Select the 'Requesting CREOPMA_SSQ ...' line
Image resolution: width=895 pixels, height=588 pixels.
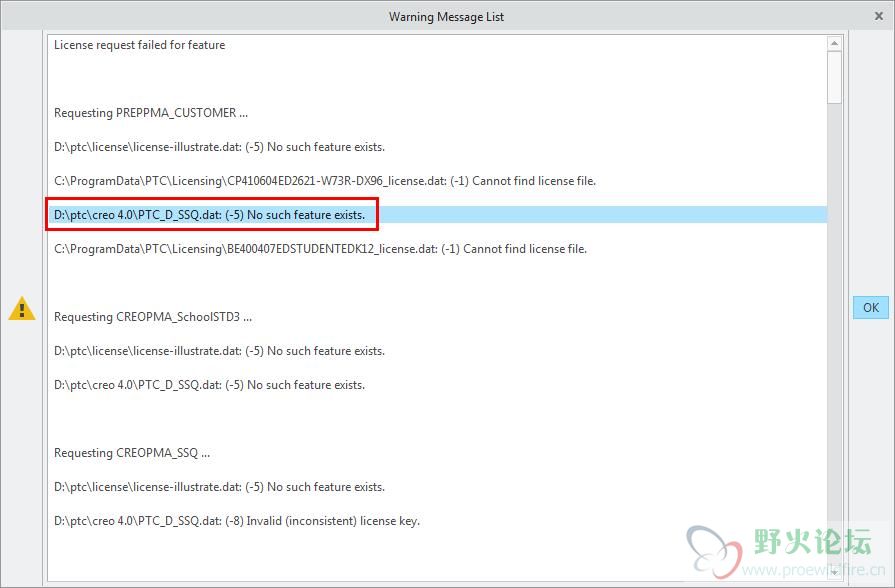132,453
